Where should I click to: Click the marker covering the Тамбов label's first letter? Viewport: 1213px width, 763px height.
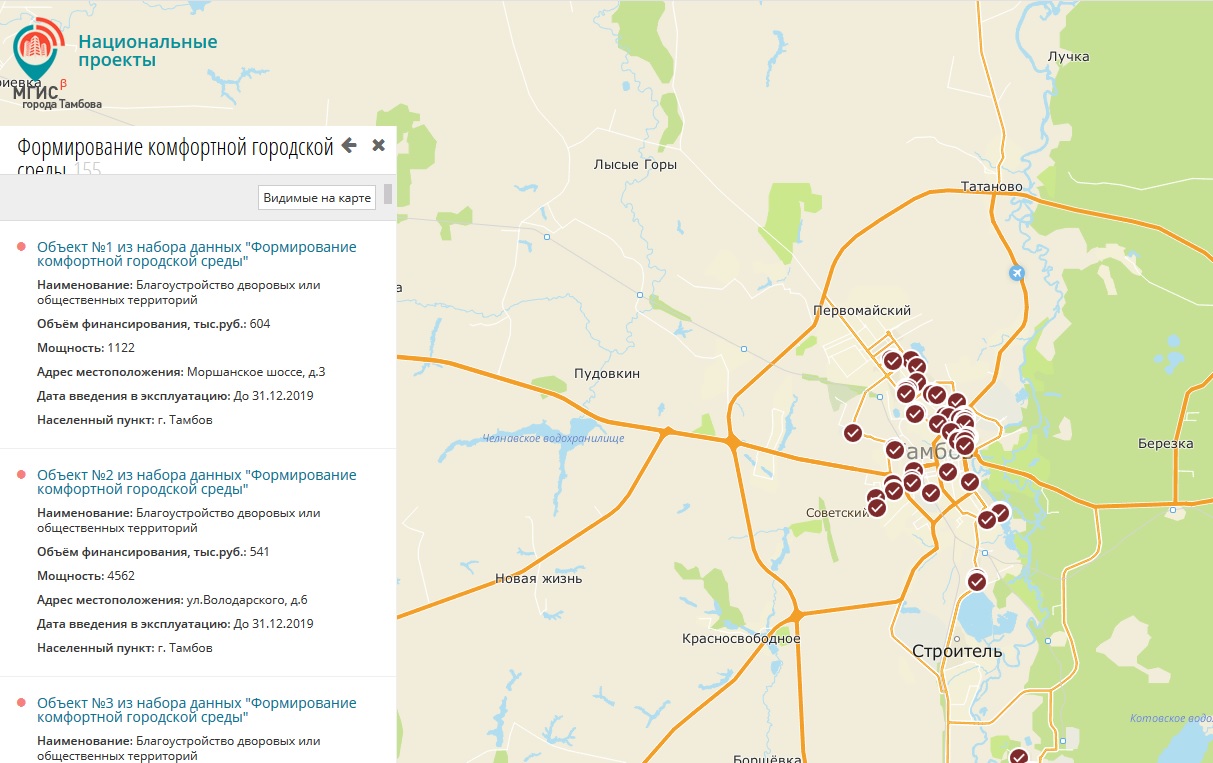coord(895,450)
